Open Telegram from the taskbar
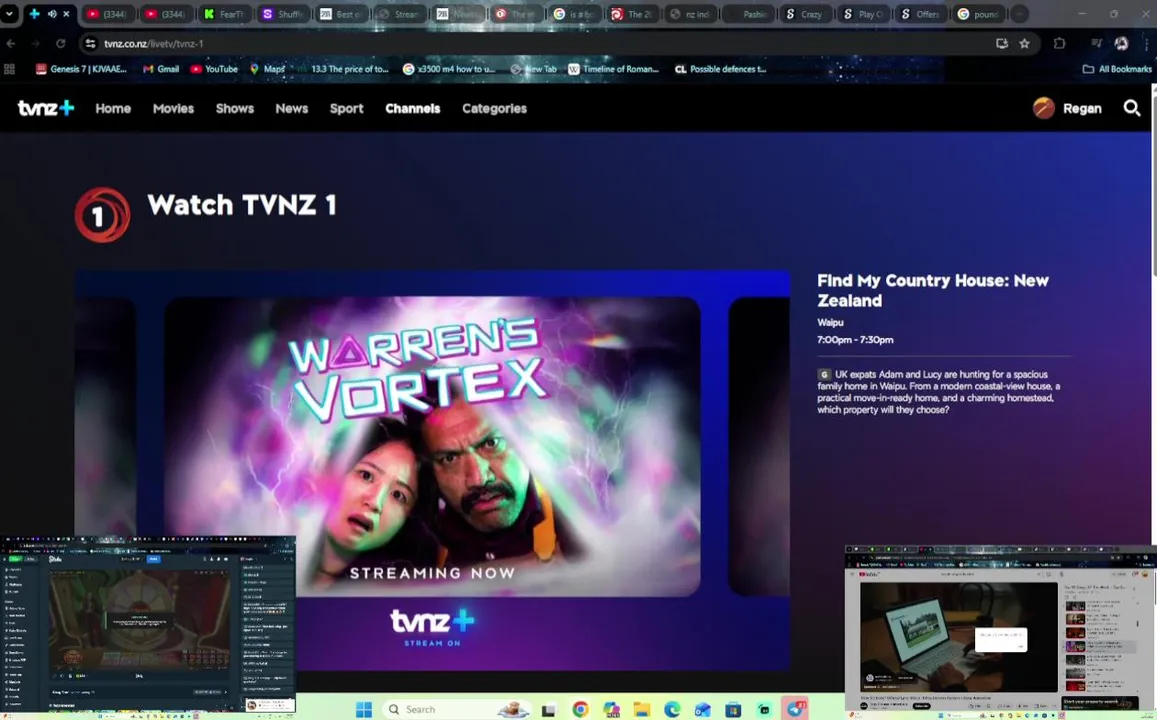 click(x=795, y=709)
